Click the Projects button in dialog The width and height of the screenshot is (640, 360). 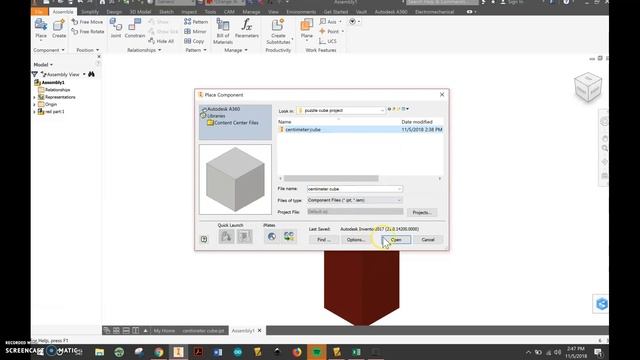tap(422, 212)
